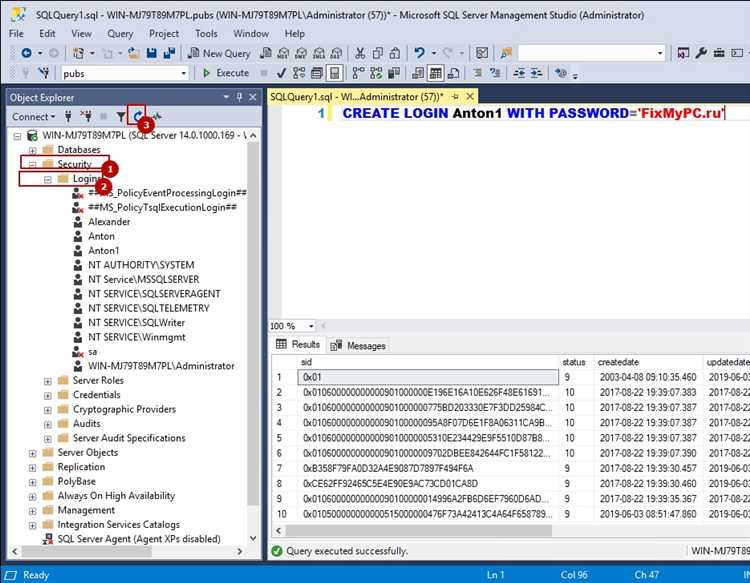Screen dimensions: 750x583
Task: Expand the Server Roles node
Action: click(48, 381)
